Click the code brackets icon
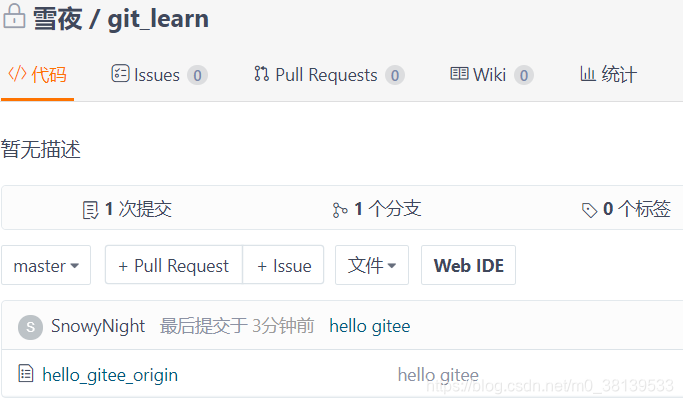 pos(17,74)
